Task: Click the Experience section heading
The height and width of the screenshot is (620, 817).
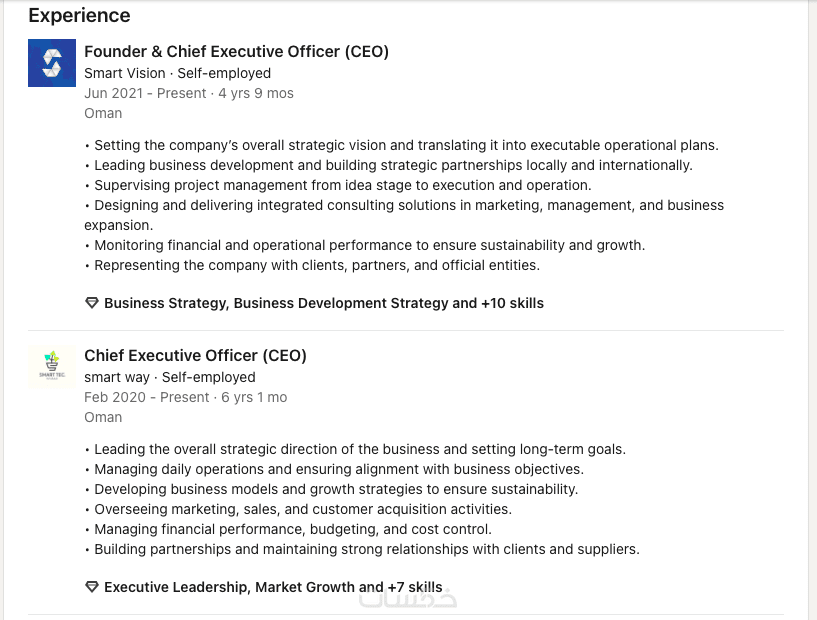Action: [x=79, y=16]
